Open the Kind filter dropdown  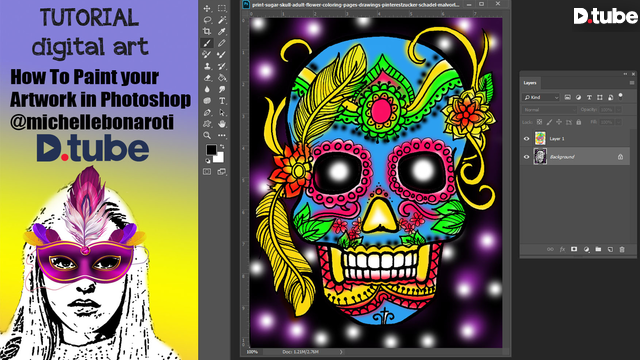(541, 97)
